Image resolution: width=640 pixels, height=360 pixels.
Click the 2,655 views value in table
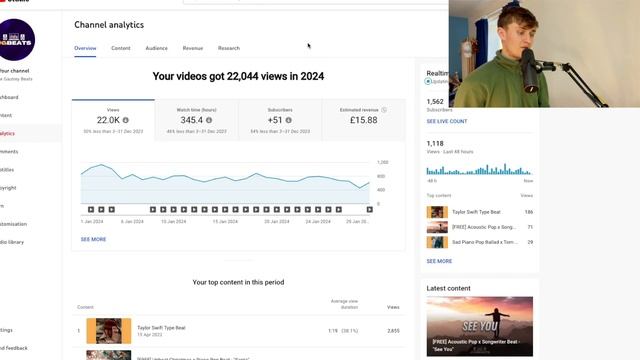click(393, 331)
